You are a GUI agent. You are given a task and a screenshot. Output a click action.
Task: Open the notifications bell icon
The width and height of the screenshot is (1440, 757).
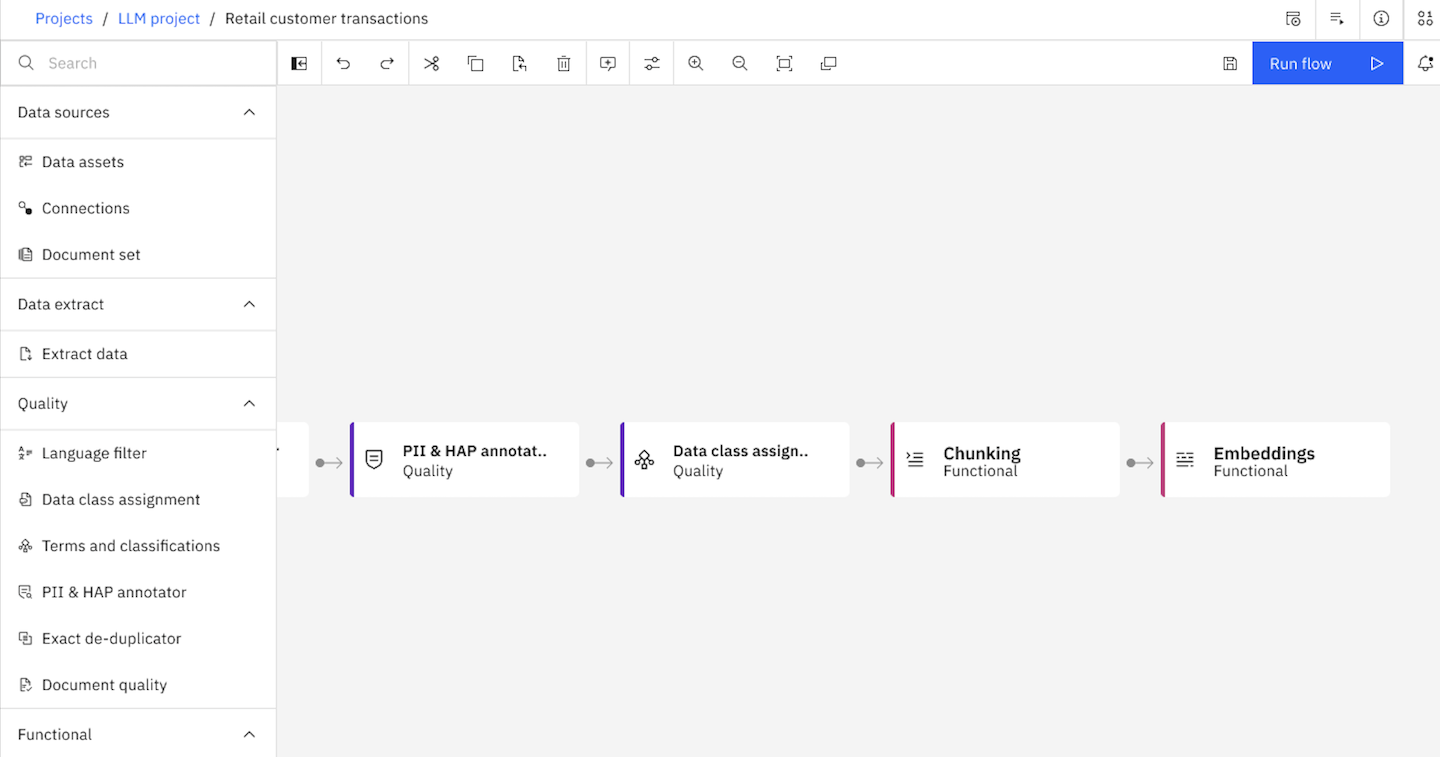tap(1425, 63)
